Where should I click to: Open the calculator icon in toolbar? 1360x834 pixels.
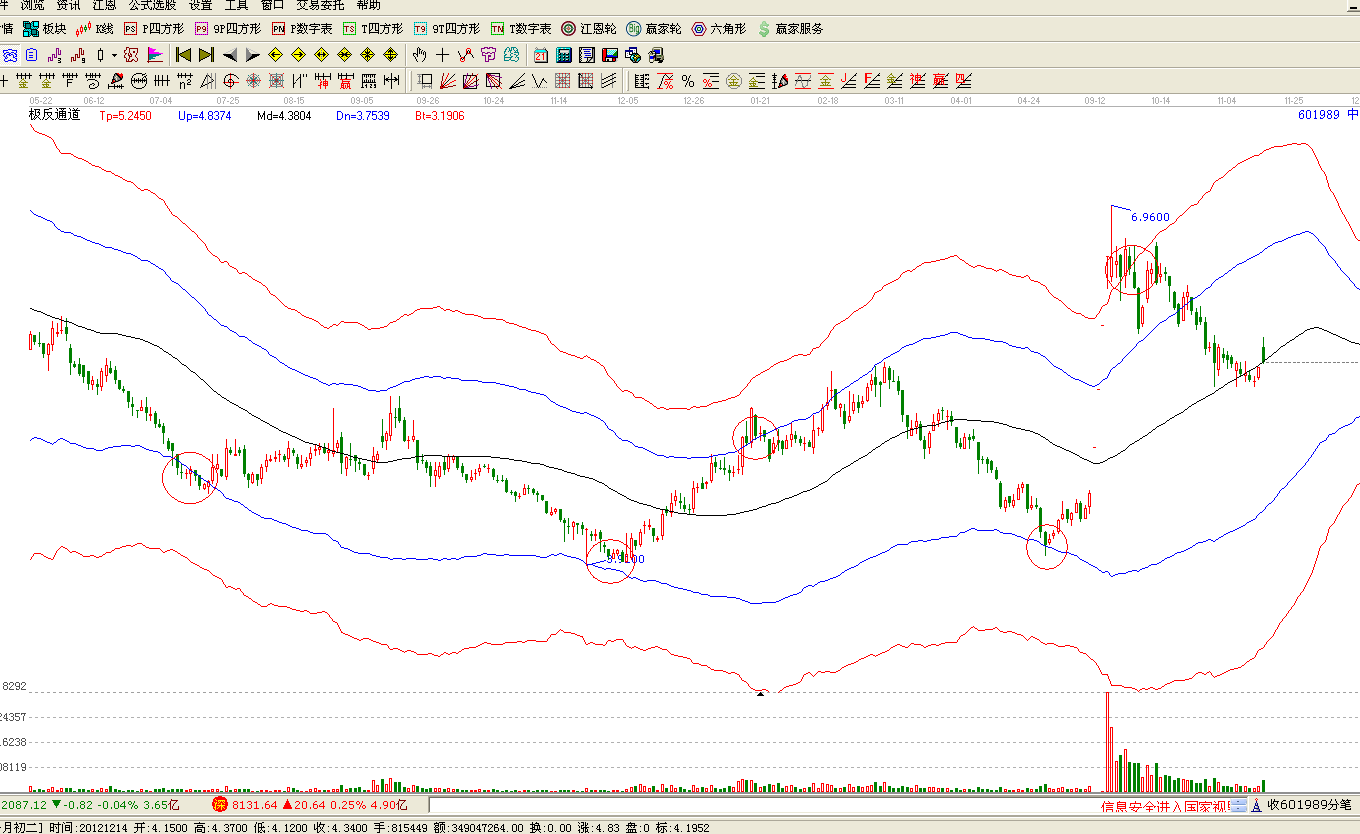(x=564, y=54)
